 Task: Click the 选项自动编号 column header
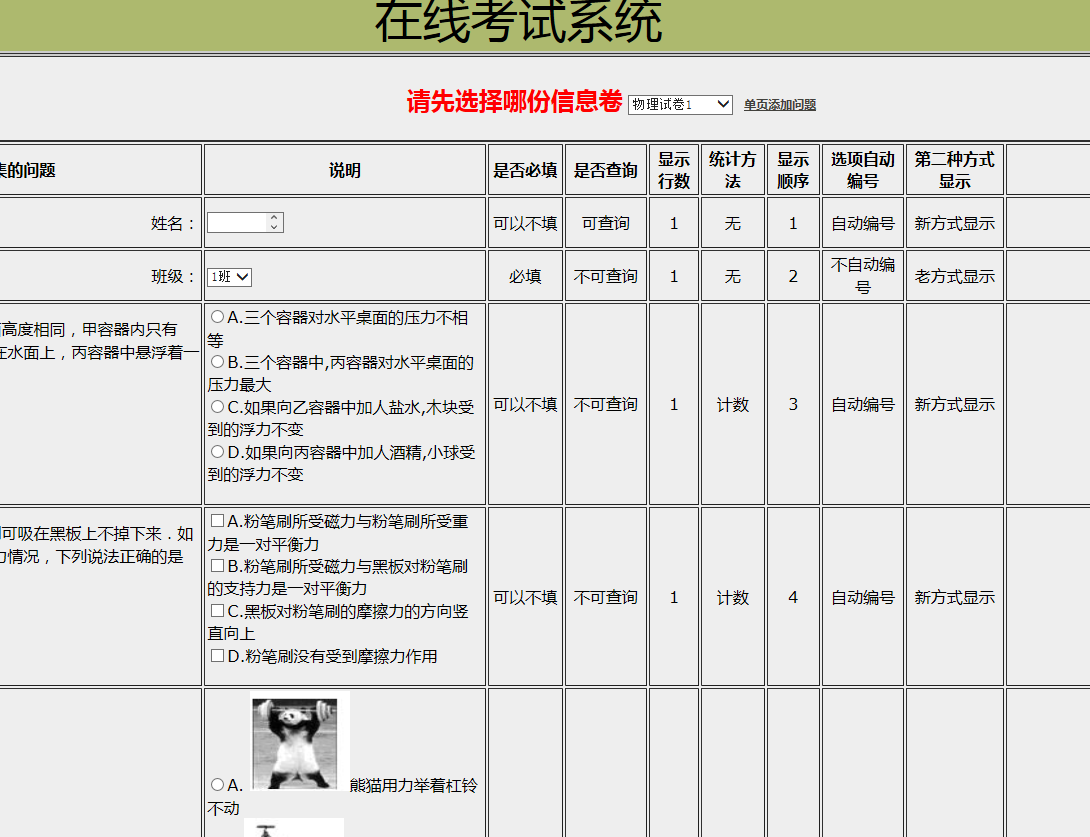(863, 170)
